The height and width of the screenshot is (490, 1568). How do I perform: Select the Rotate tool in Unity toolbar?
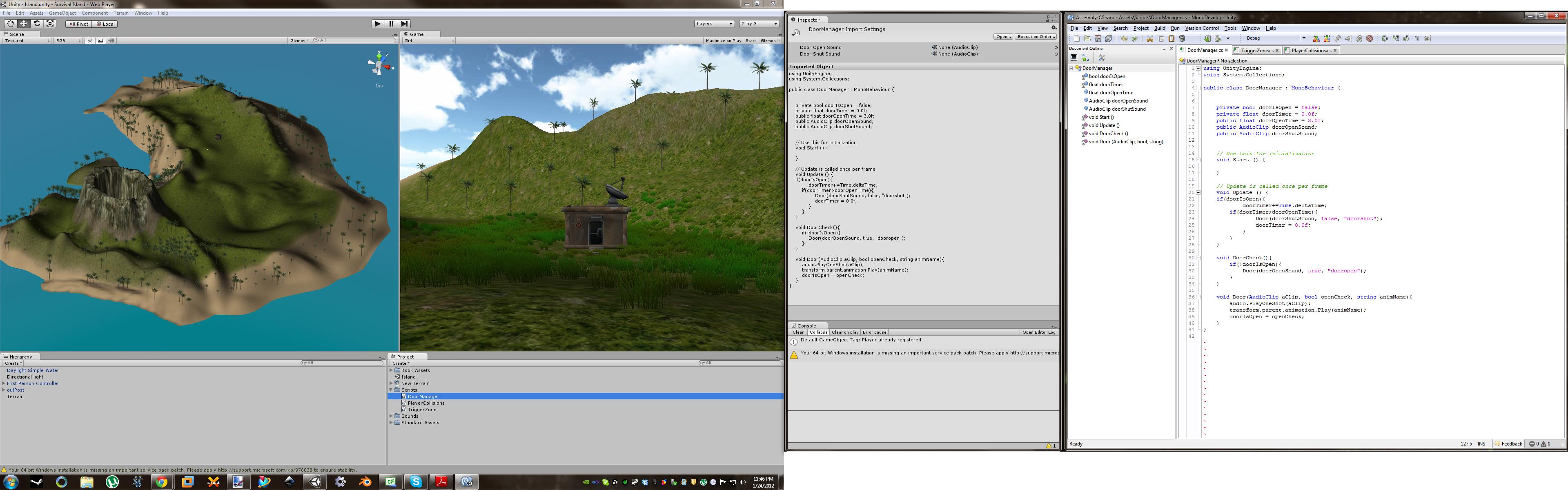coord(37,24)
